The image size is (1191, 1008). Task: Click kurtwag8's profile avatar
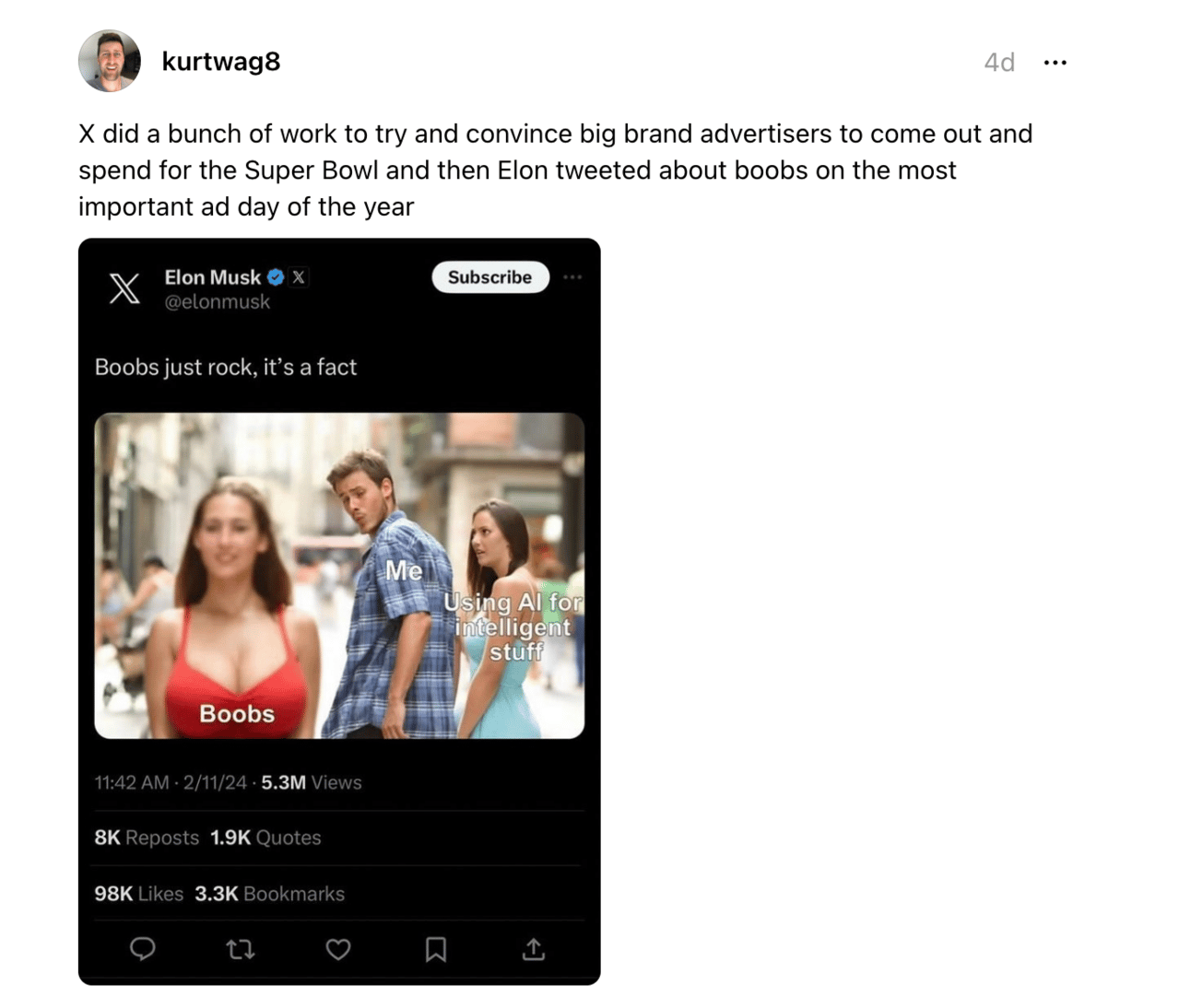110,61
